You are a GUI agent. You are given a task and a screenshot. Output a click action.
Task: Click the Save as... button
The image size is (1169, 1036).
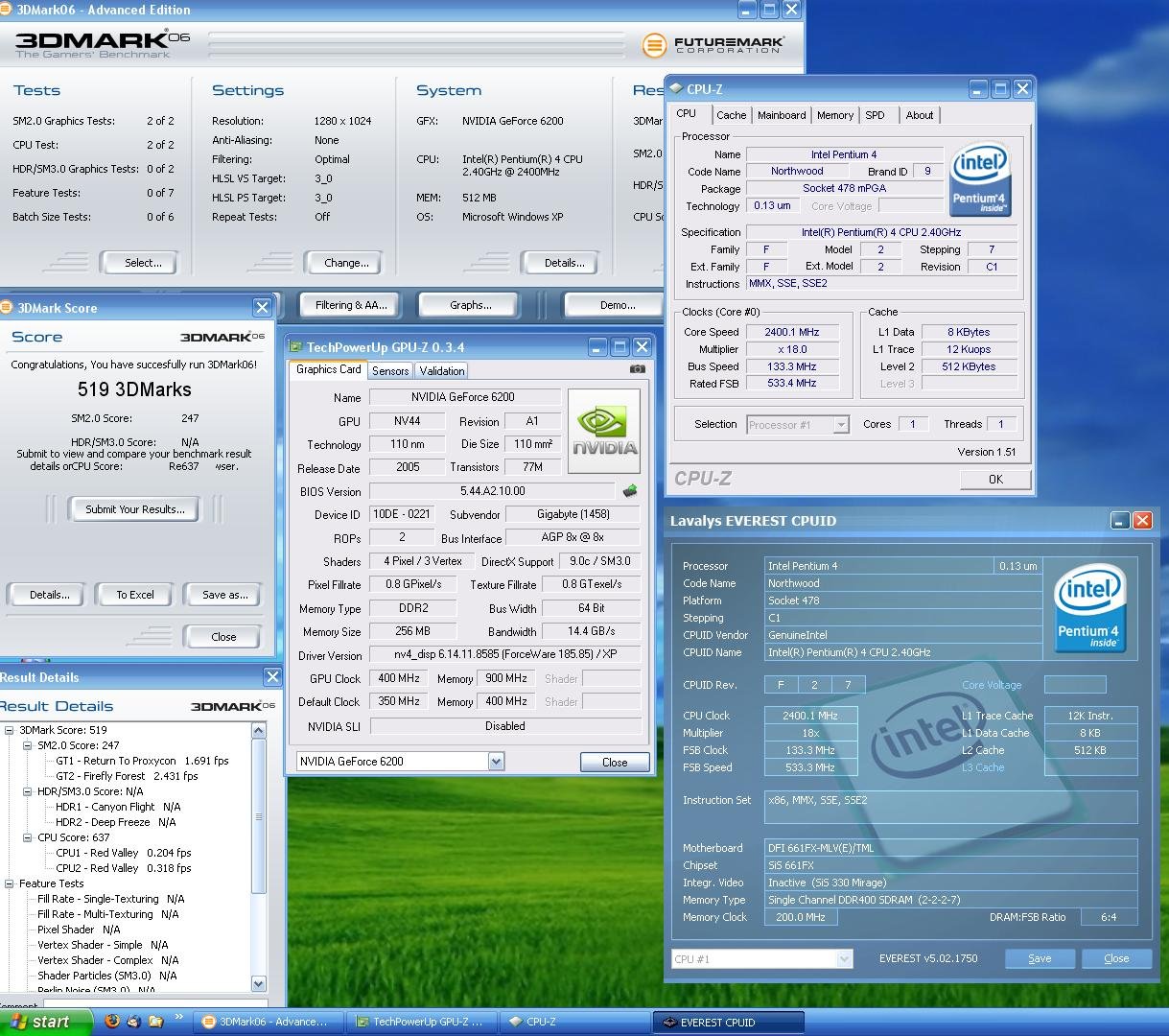click(224, 595)
